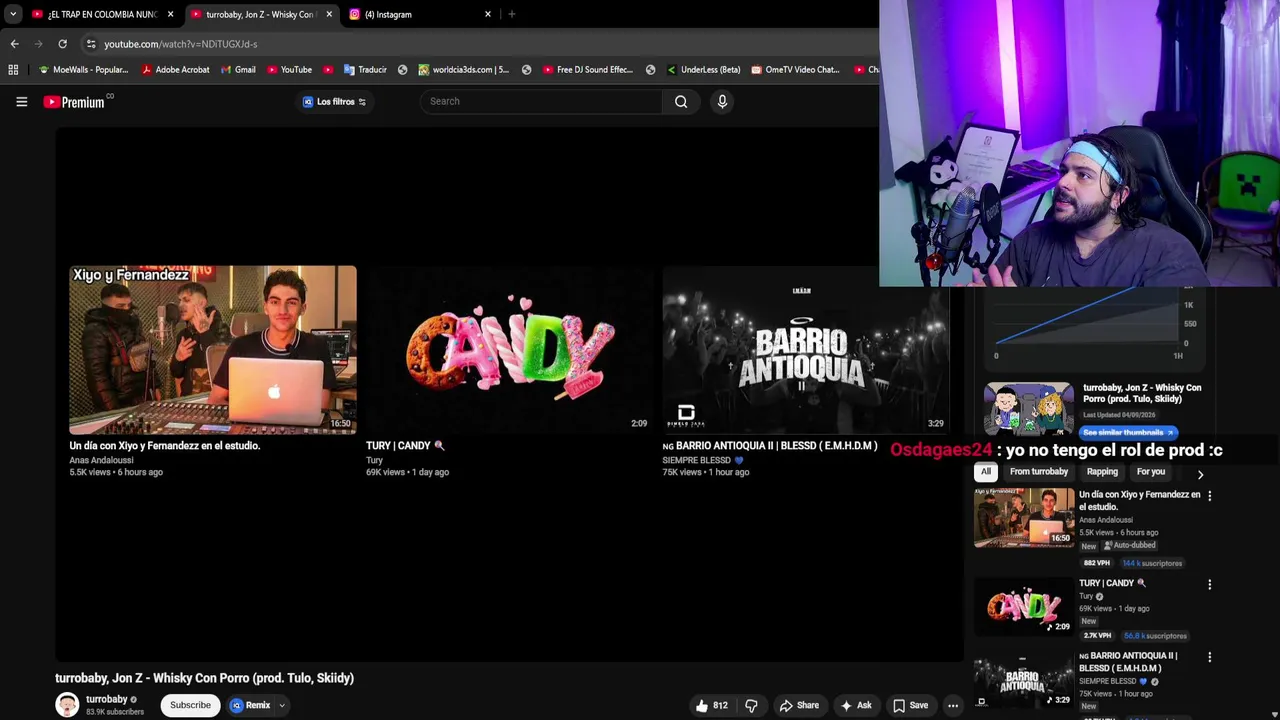
Task: Open options menu for 'BARRIO ANTIOQUIA II' sidebar video
Action: click(1209, 657)
